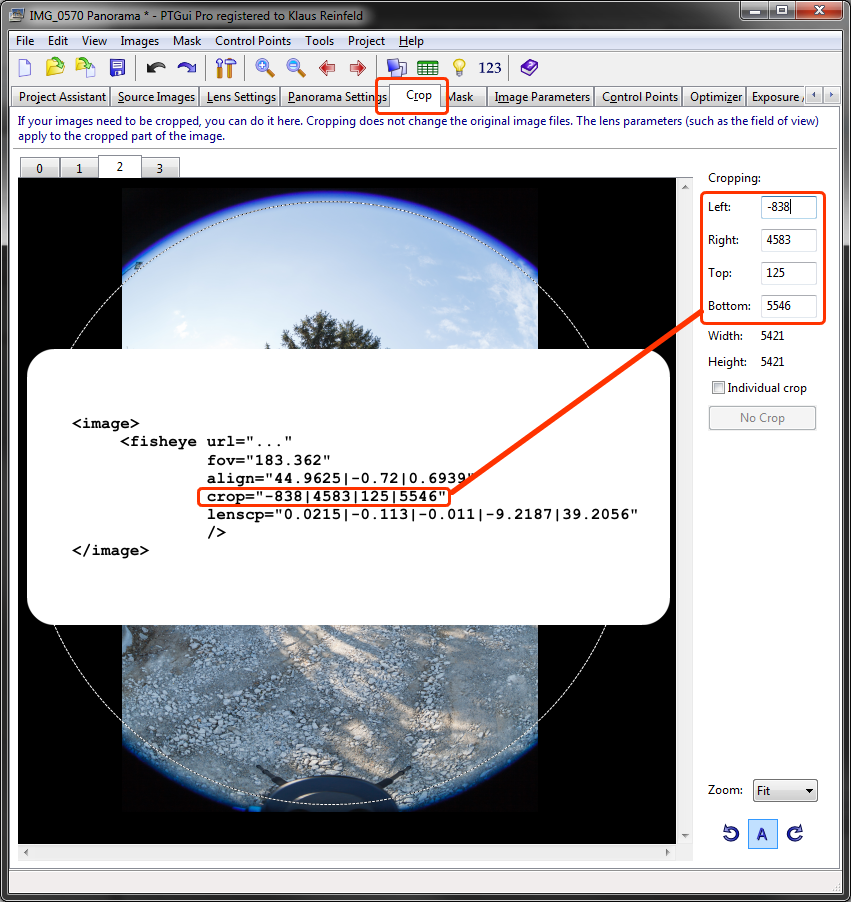
Task: Click the Undo arrow in toolbar
Action: (155, 68)
